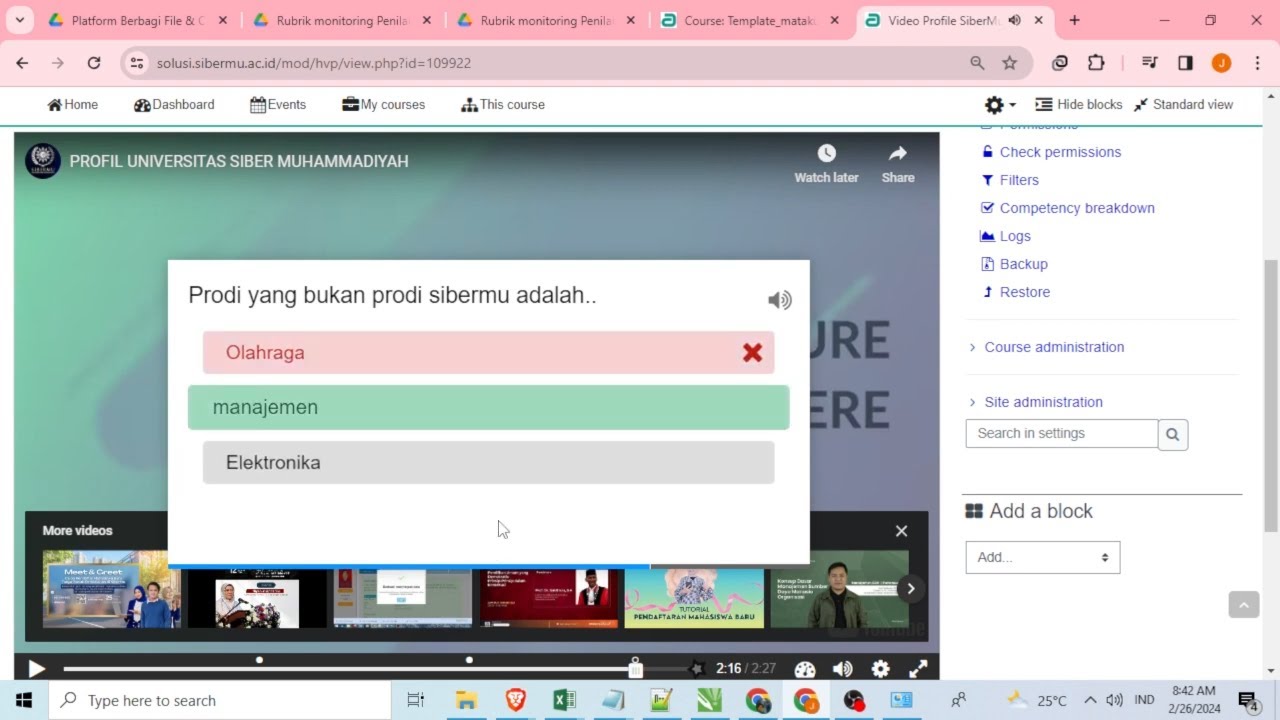
Task: Show next videos with right arrow
Action: point(910,588)
